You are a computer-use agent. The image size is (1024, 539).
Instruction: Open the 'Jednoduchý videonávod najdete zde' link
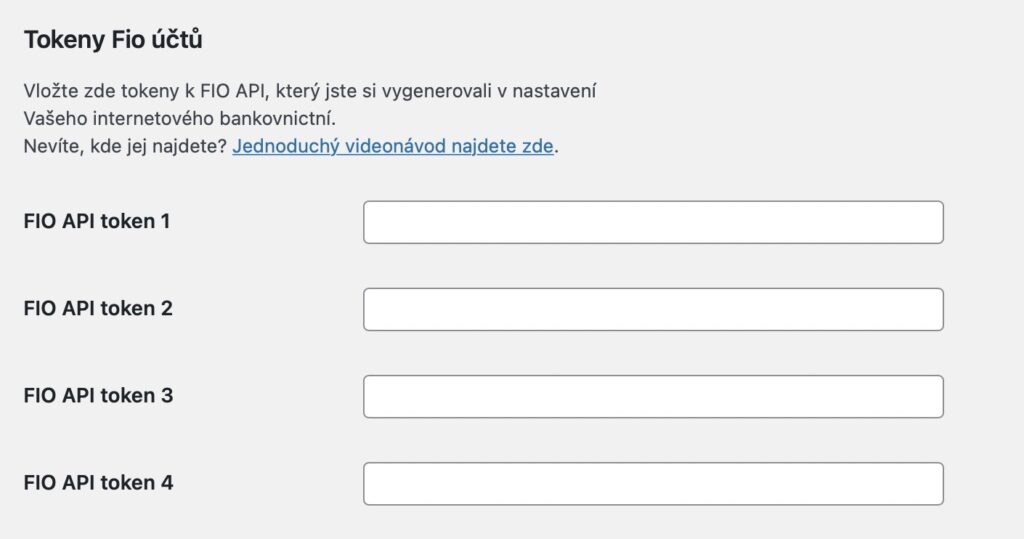point(392,146)
